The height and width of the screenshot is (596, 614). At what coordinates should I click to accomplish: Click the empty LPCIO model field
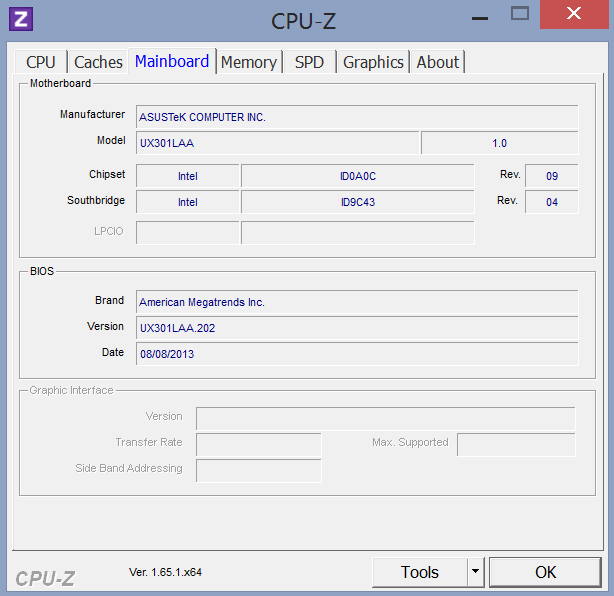coord(358,233)
